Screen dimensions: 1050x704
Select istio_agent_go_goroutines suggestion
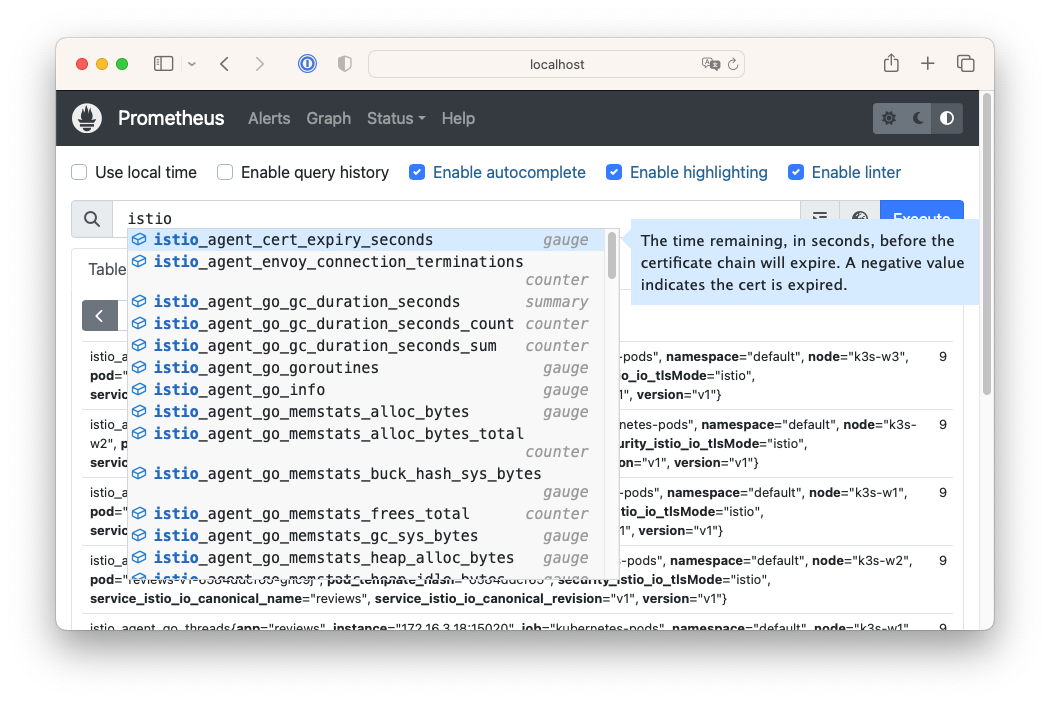point(366,368)
